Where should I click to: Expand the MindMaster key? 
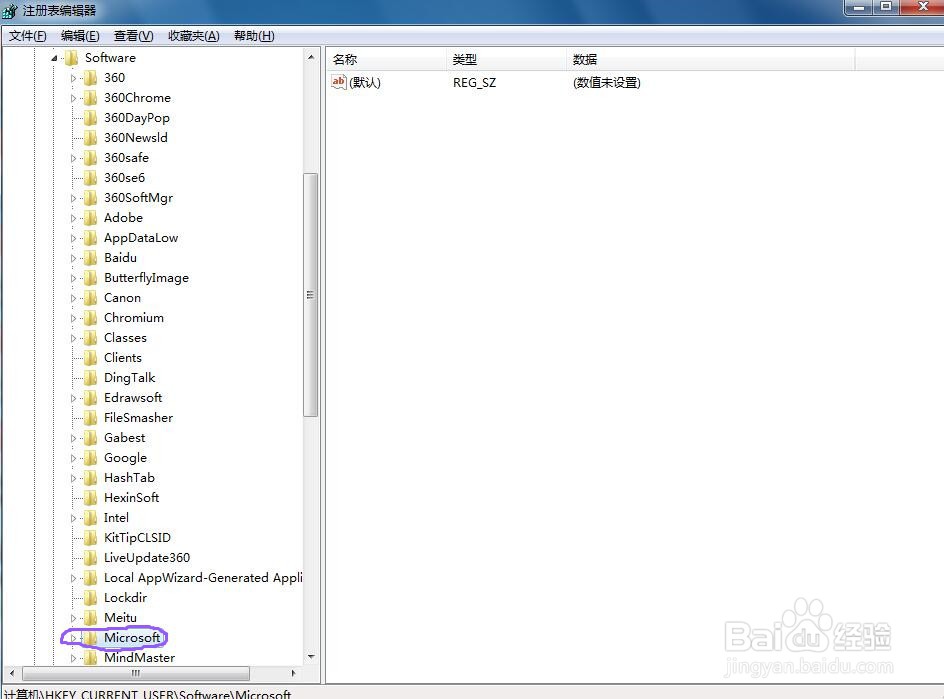pyautogui.click(x=73, y=658)
